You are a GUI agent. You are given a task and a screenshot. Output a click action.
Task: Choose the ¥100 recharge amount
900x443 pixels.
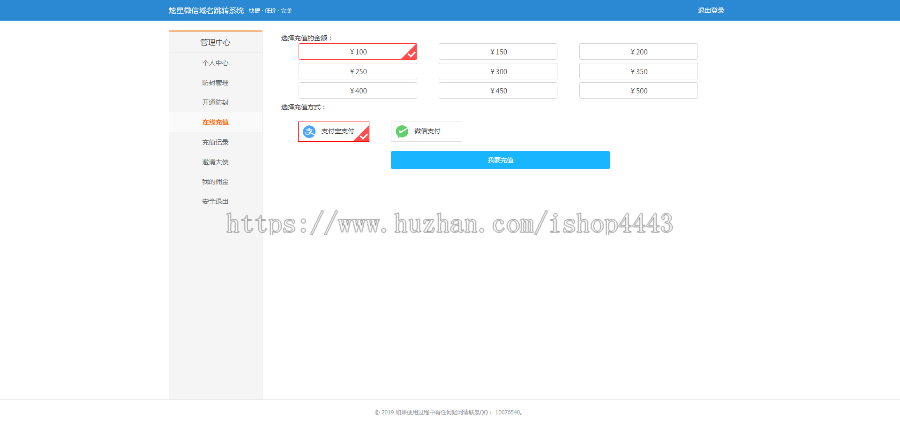tap(358, 52)
